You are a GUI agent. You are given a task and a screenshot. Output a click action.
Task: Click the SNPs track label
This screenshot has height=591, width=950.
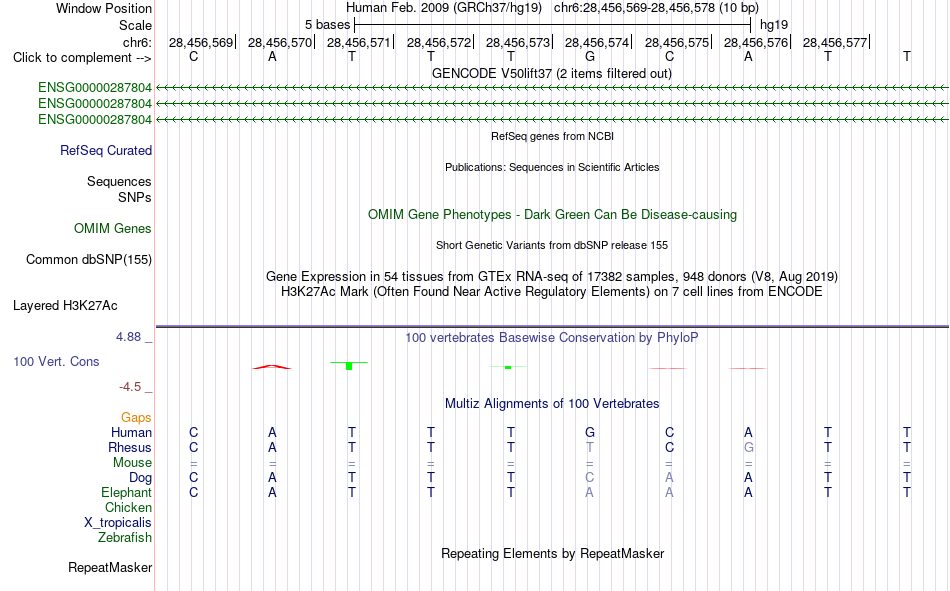[135, 198]
